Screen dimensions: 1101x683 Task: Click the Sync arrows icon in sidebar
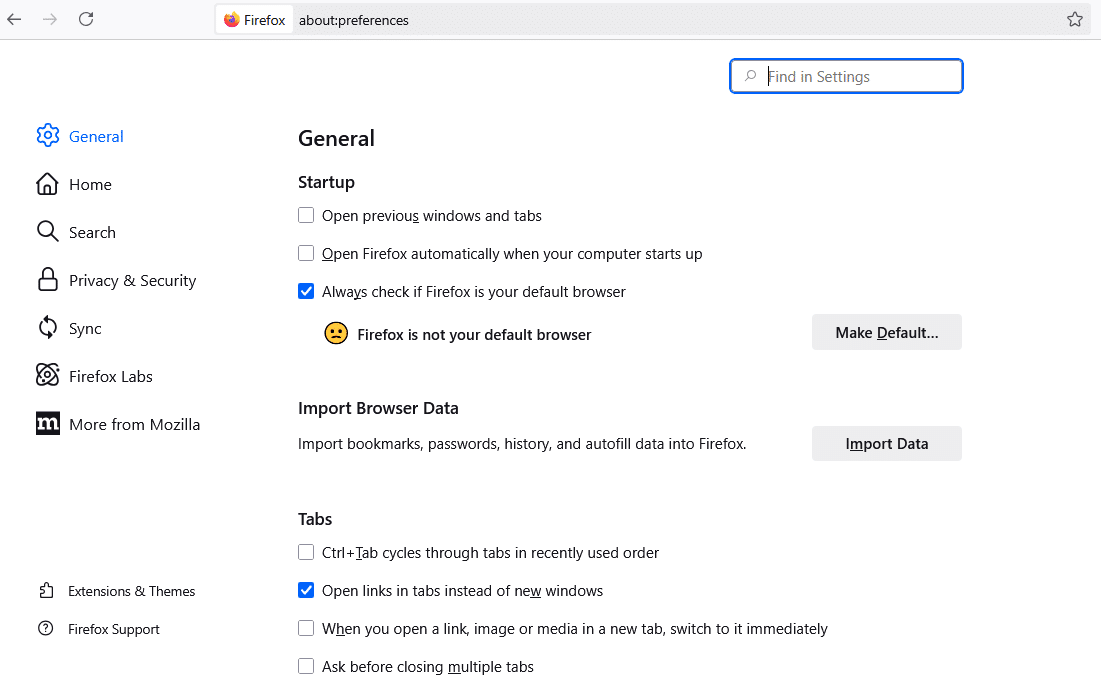[47, 328]
